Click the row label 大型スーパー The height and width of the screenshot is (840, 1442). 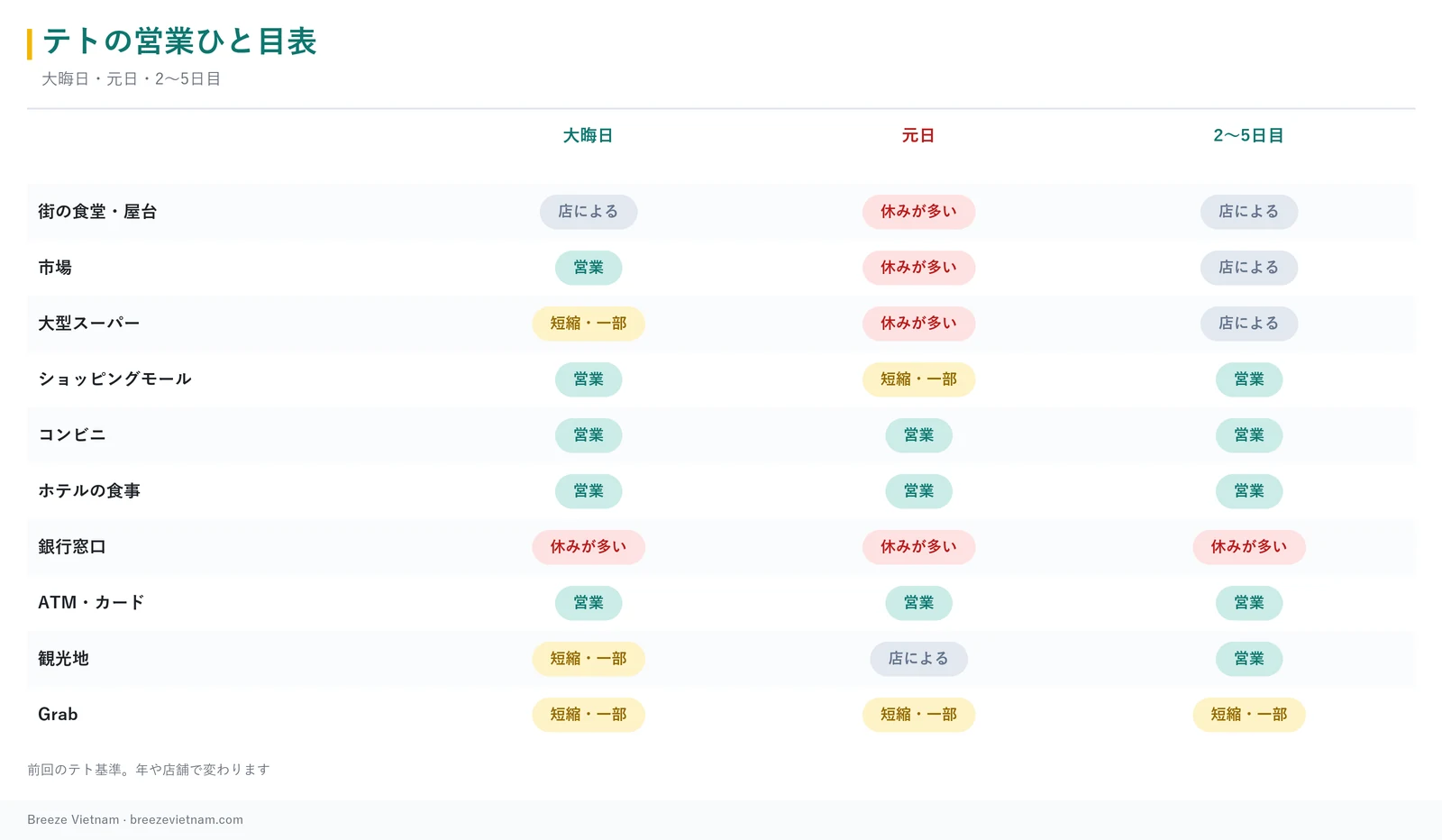[89, 324]
